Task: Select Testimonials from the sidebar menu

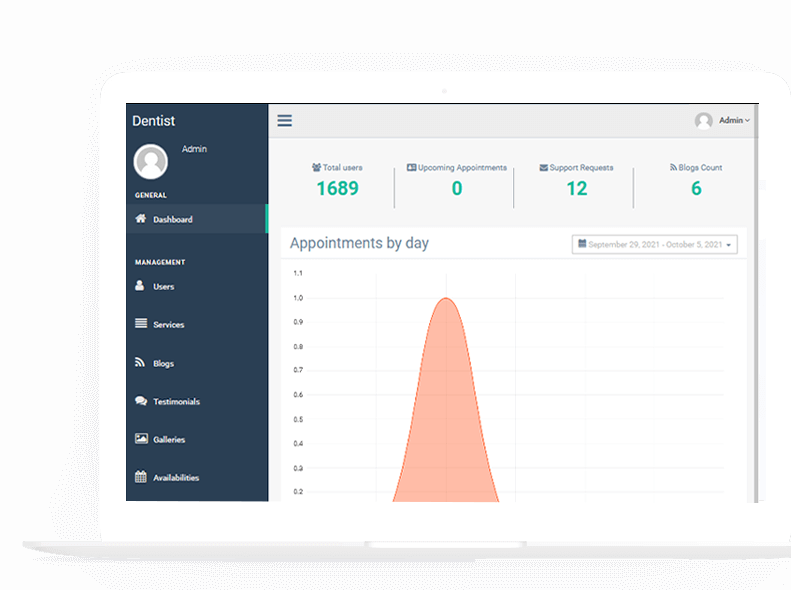Action: [176, 402]
